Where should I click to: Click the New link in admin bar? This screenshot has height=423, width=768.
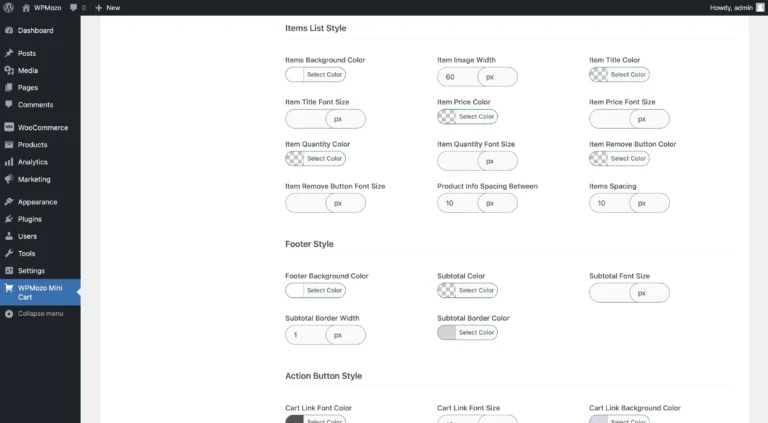113,8
